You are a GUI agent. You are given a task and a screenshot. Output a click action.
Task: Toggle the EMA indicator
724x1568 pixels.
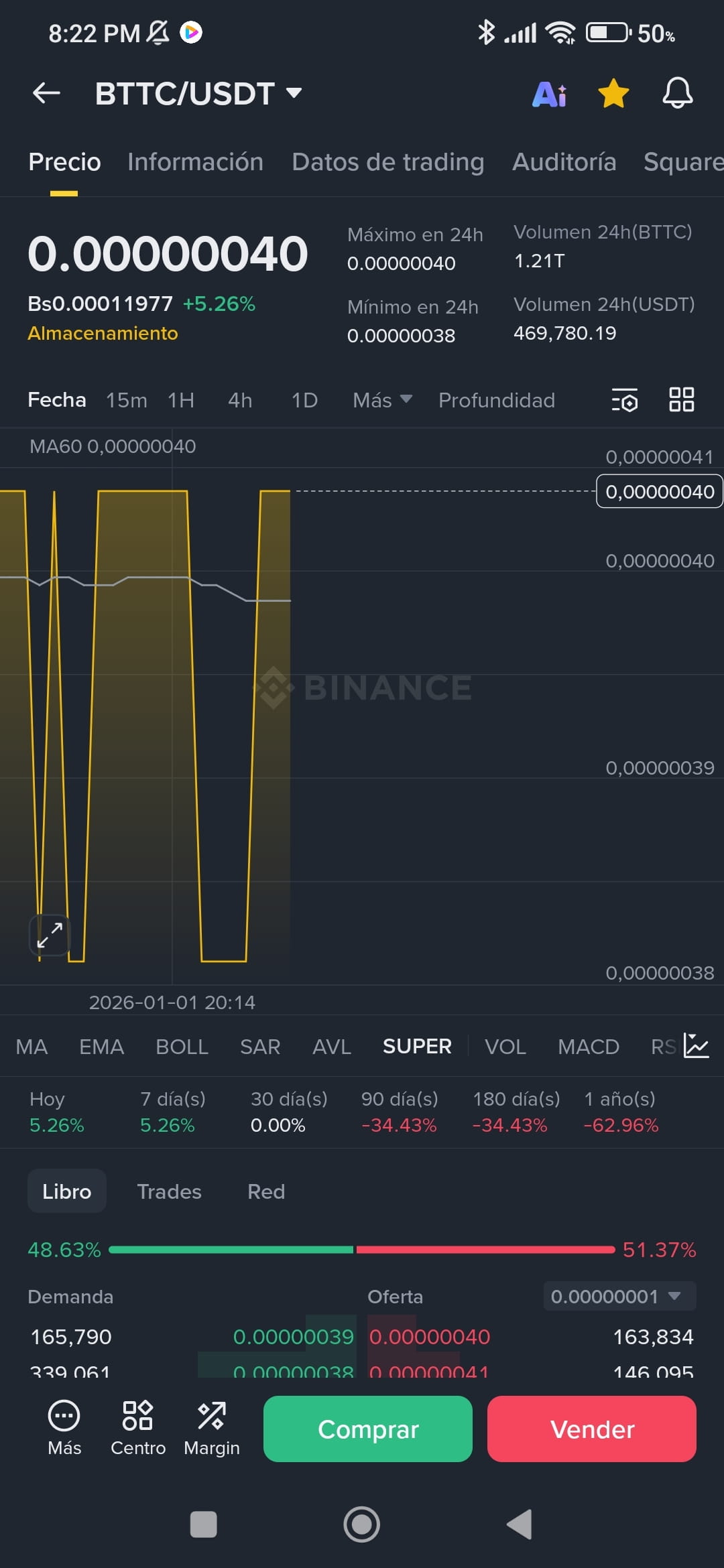point(101,1047)
